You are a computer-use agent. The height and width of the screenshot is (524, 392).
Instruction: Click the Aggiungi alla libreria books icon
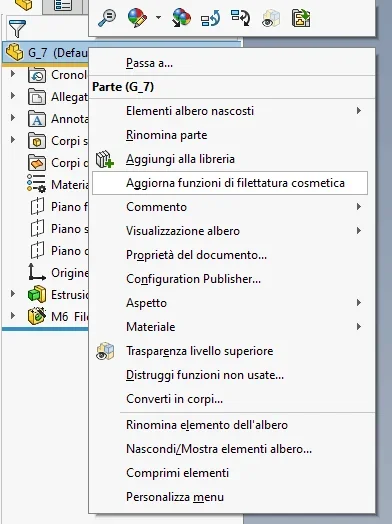coord(105,159)
